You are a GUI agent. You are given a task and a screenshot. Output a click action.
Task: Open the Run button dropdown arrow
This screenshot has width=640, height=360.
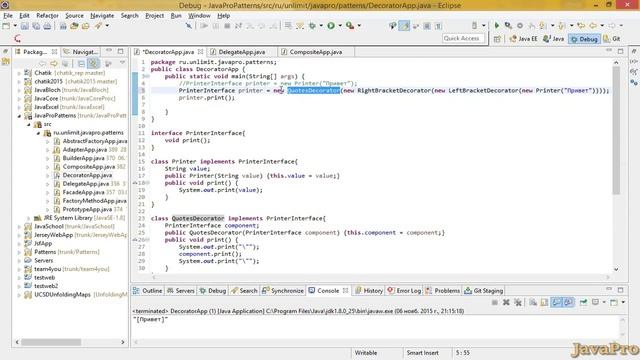(x=339, y=26)
